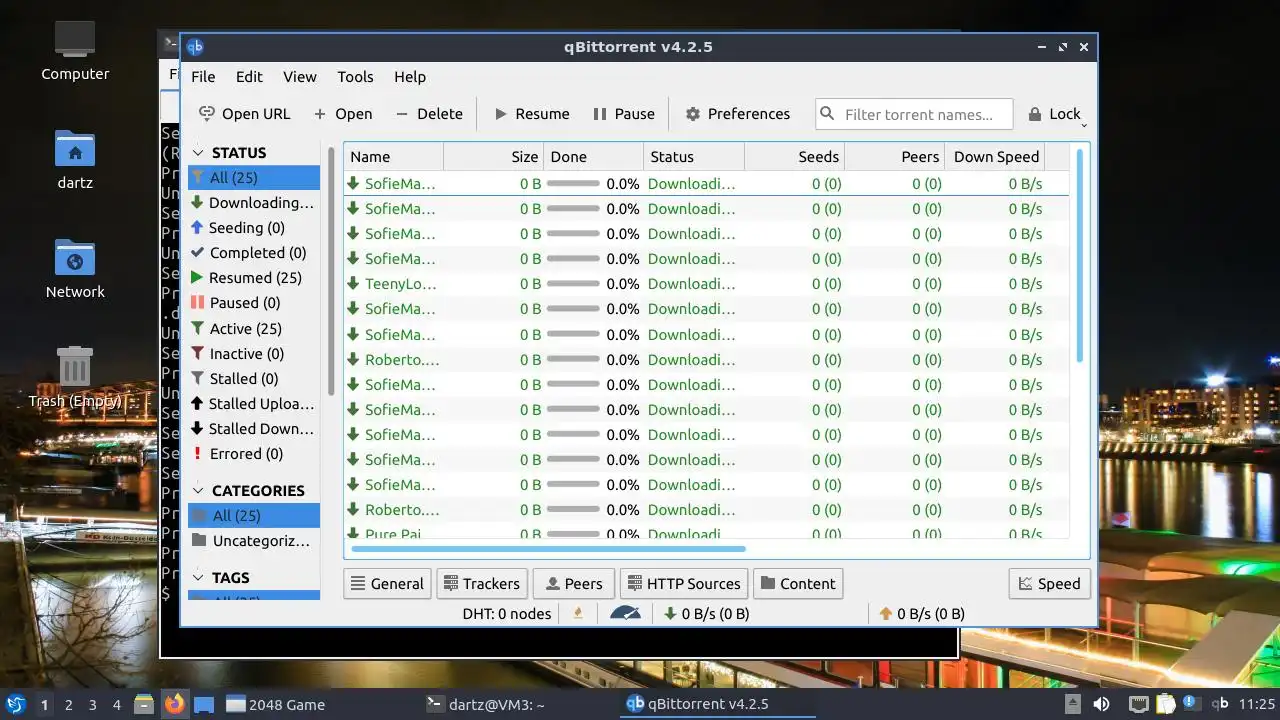Click the Lock button
Image resolution: width=1280 pixels, height=720 pixels.
coord(1054,114)
